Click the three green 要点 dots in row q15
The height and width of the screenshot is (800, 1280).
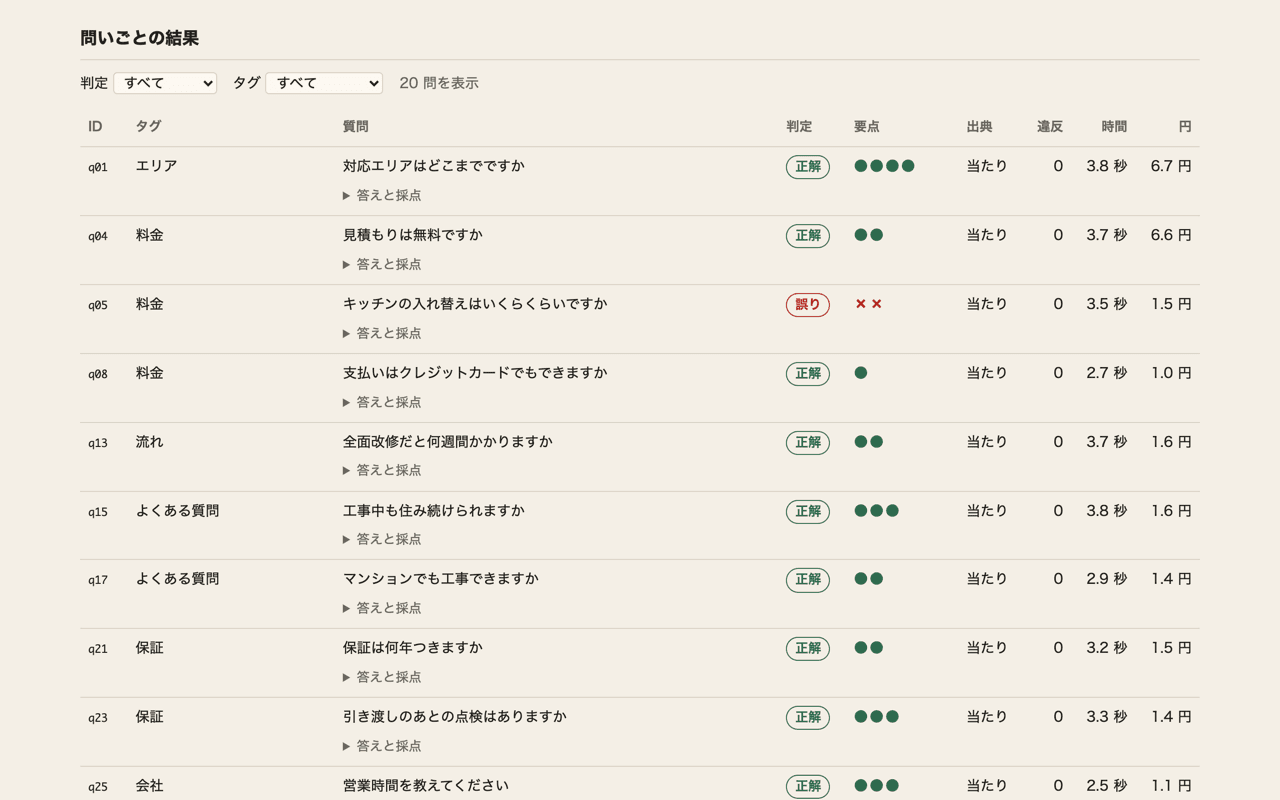coord(877,511)
